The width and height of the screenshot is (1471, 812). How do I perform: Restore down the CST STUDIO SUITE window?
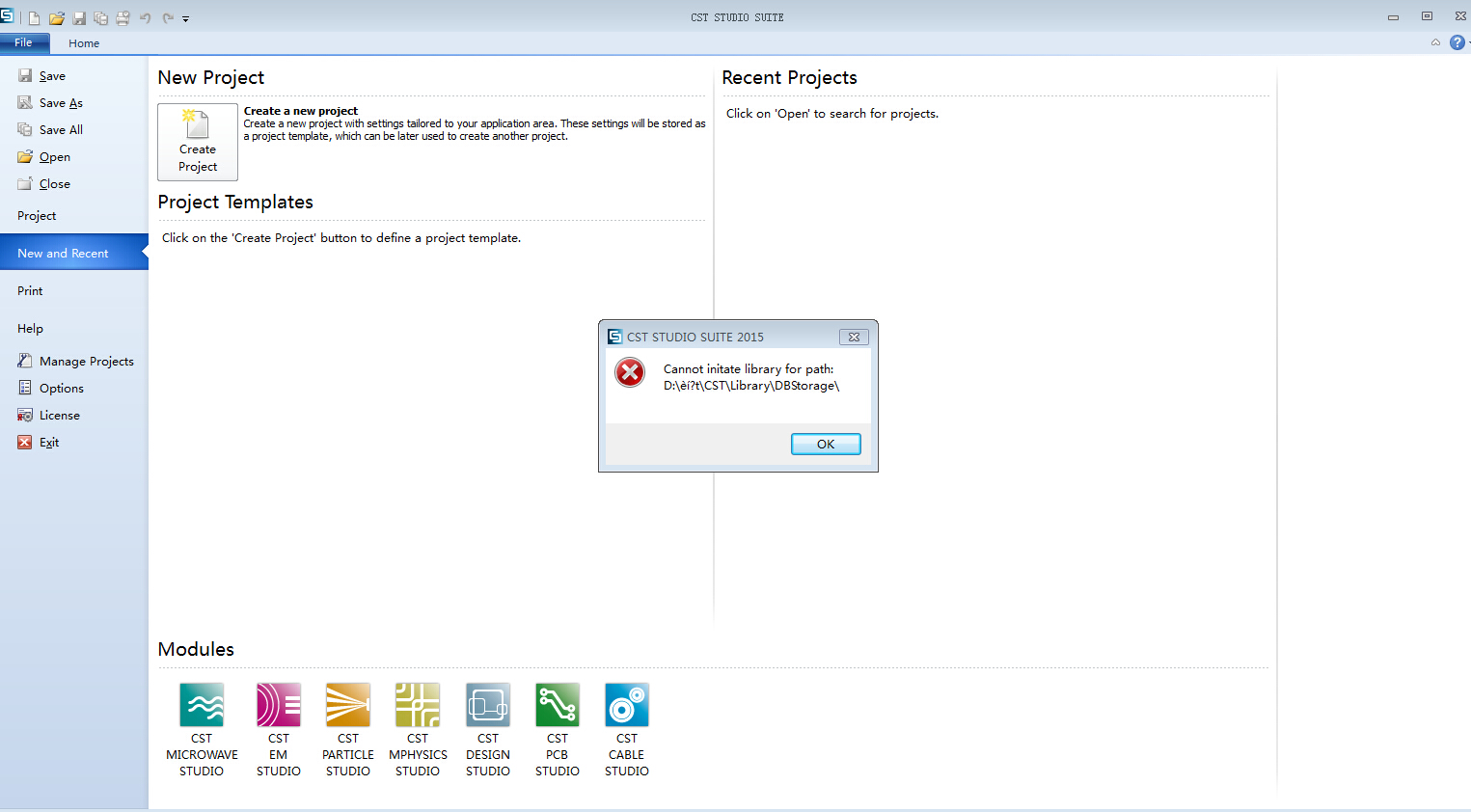tap(1427, 16)
